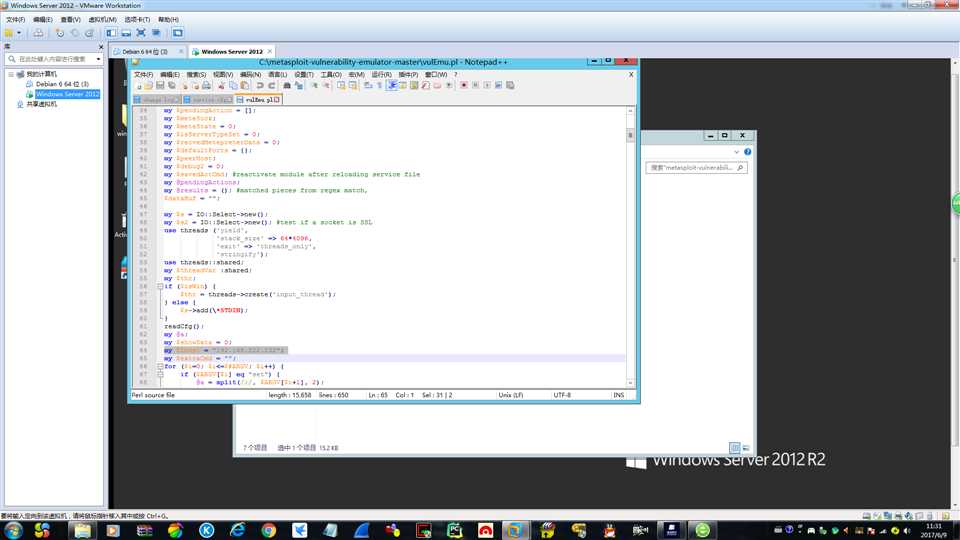Select Windows Server 2012 in library tree

(66, 94)
